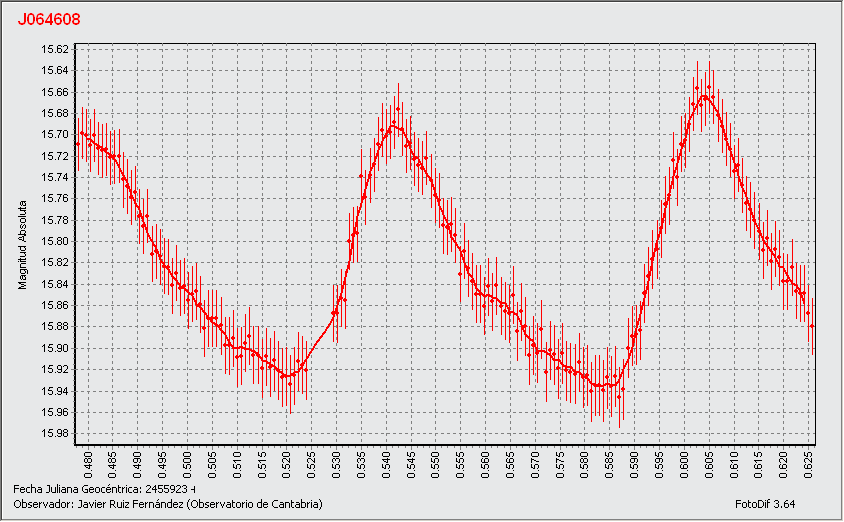The width and height of the screenshot is (844, 522).
Task: Click the Fecha Juliana Geocéntrica label
Action: pos(104,490)
